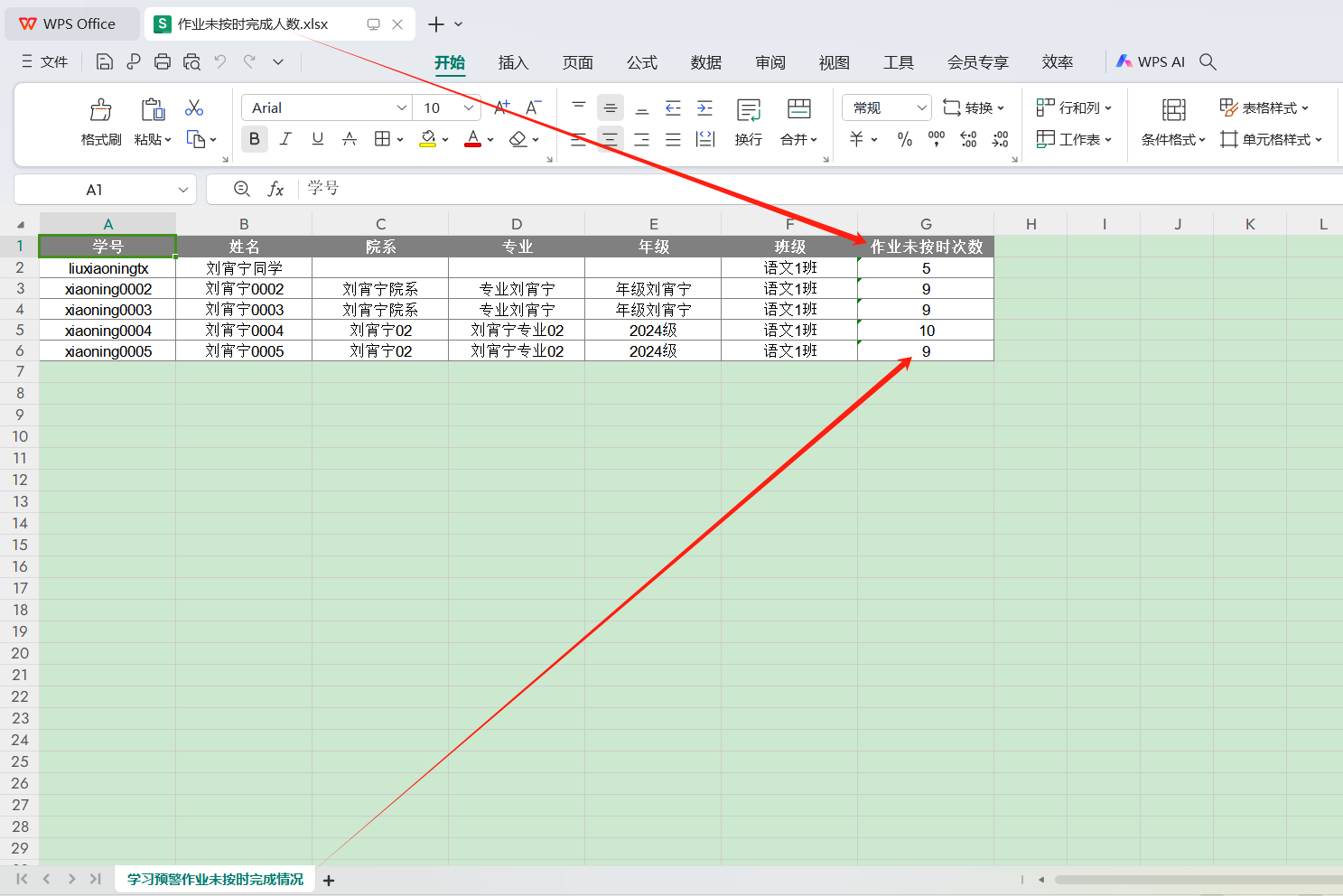Switch to the 插入 ribbon tab
The width and height of the screenshot is (1343, 896).
point(513,62)
